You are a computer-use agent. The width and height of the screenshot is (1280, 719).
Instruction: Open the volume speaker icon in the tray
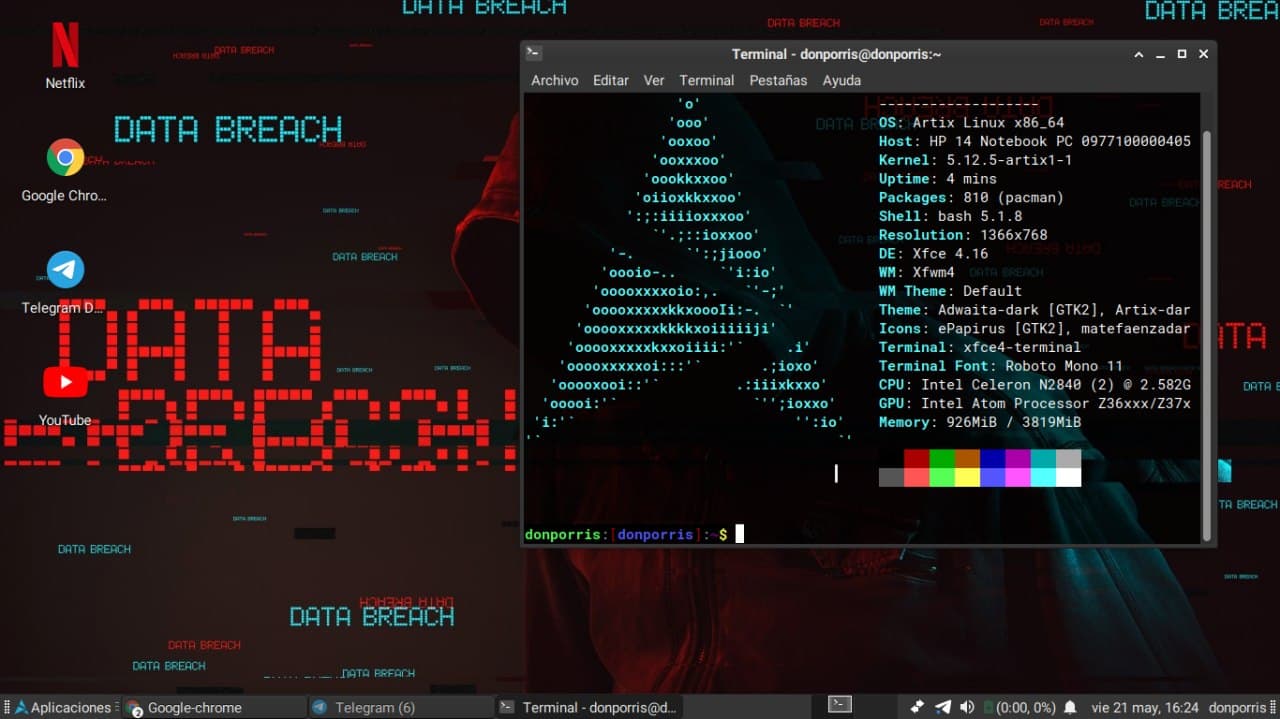point(967,707)
